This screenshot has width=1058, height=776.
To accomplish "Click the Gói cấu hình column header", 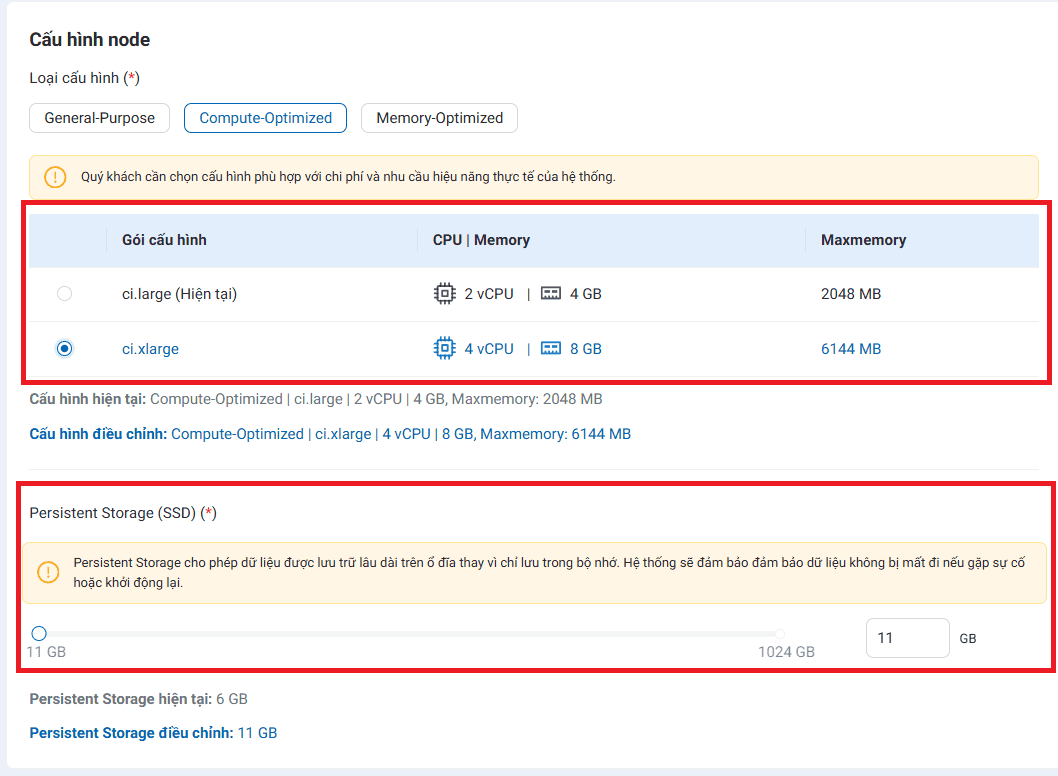I will tap(164, 240).
